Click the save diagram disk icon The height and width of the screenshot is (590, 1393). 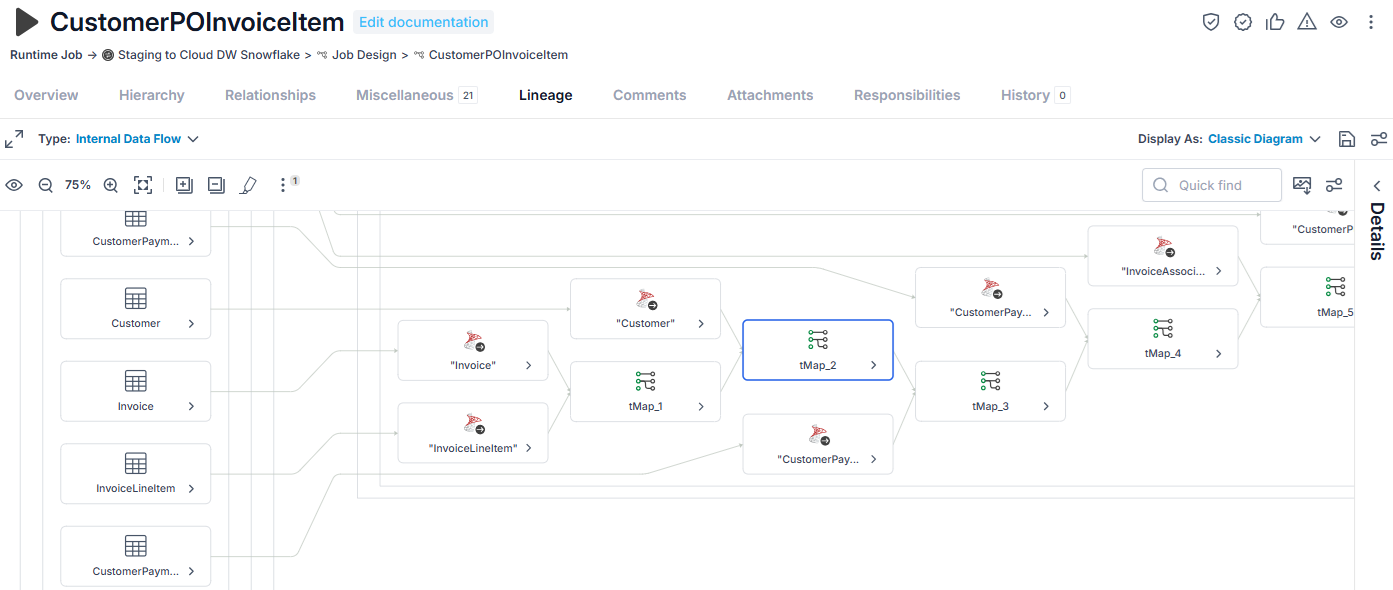tap(1347, 139)
